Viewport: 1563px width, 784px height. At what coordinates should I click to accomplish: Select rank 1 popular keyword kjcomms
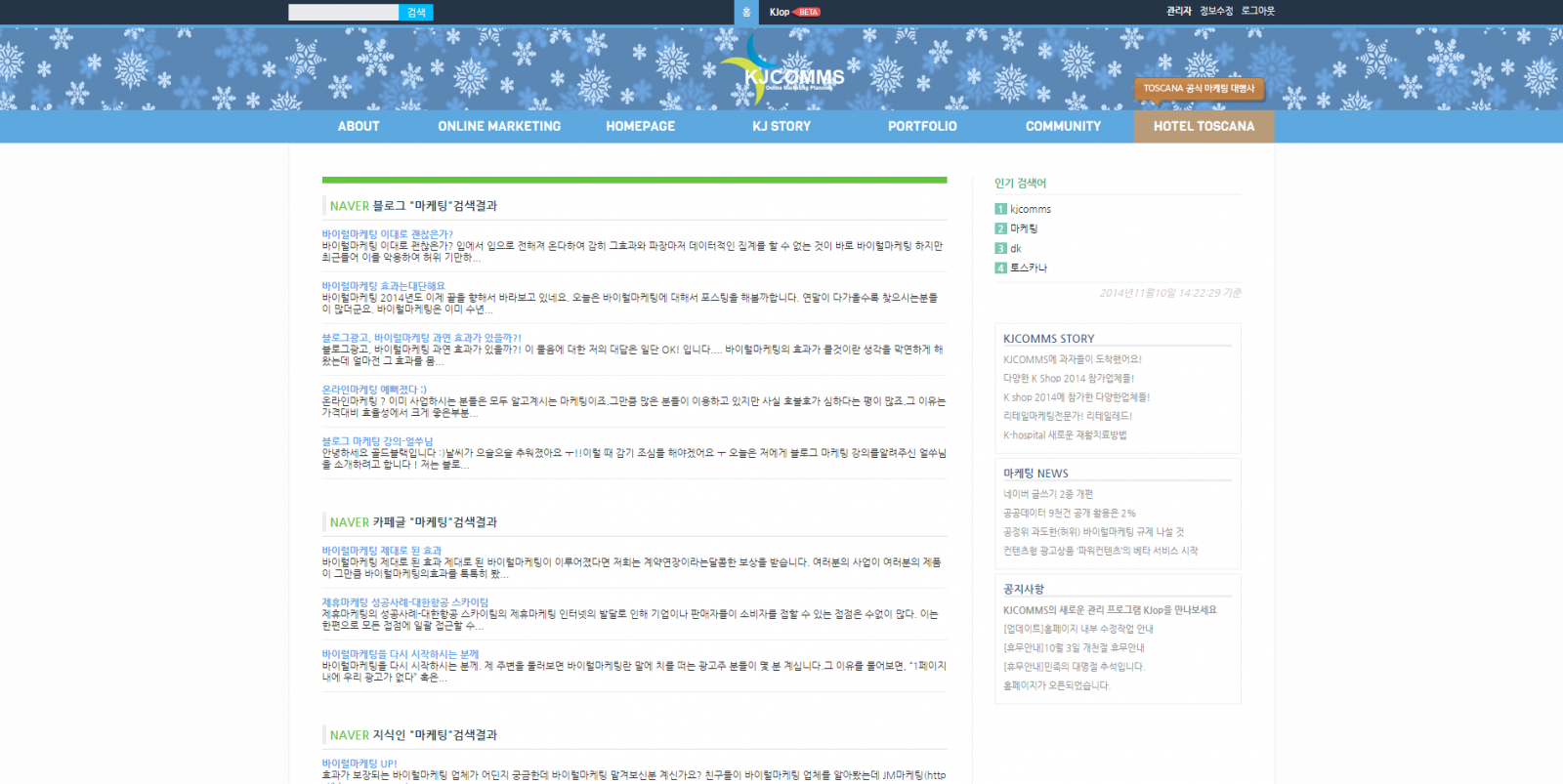tap(1030, 209)
